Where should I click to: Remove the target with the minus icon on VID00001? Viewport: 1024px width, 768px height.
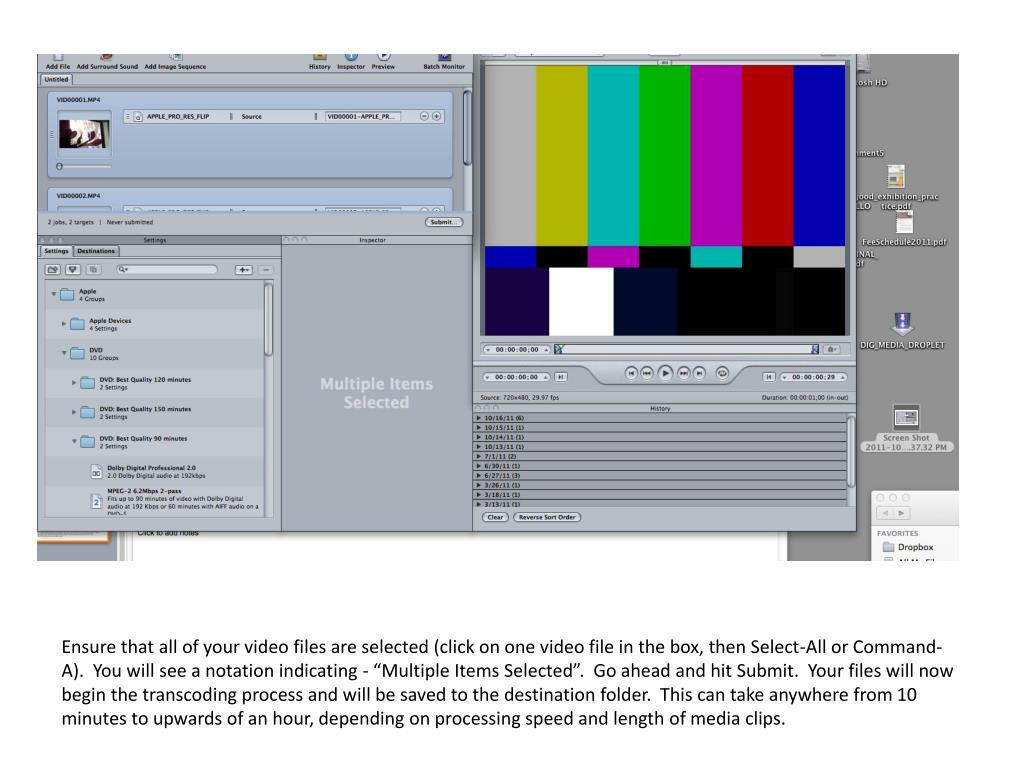[x=424, y=116]
